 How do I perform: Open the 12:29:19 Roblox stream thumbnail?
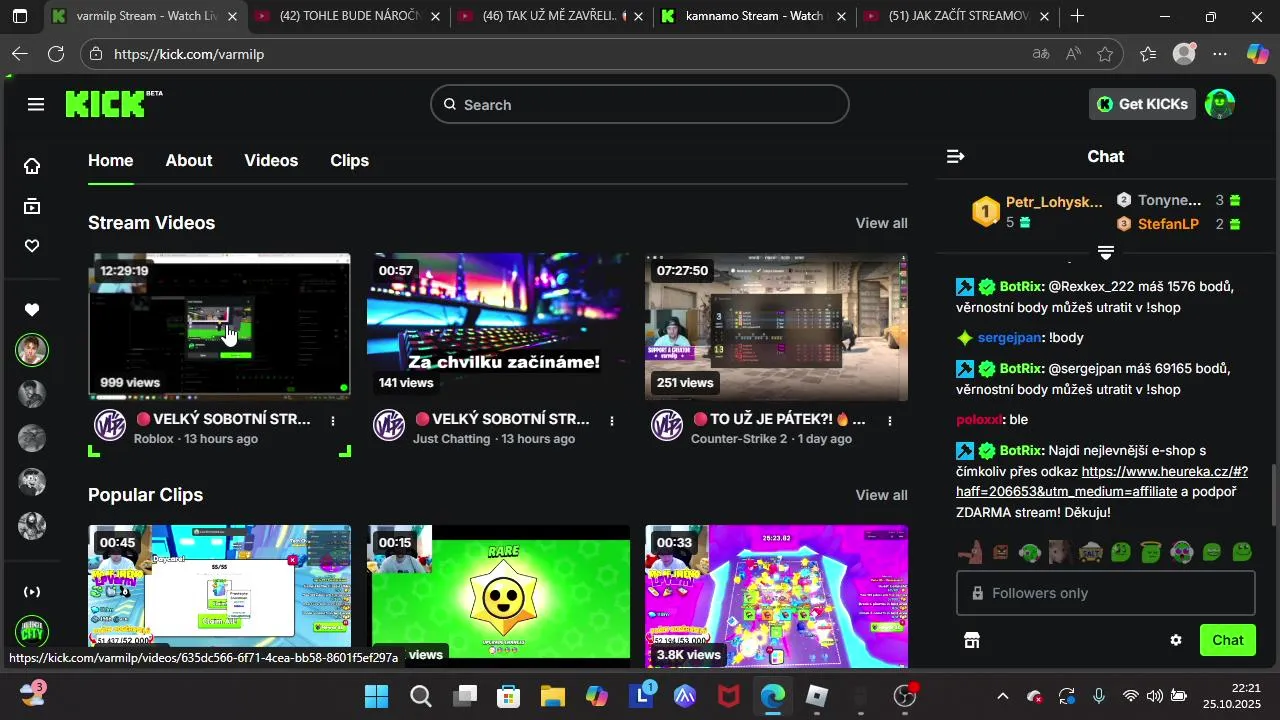tap(219, 327)
